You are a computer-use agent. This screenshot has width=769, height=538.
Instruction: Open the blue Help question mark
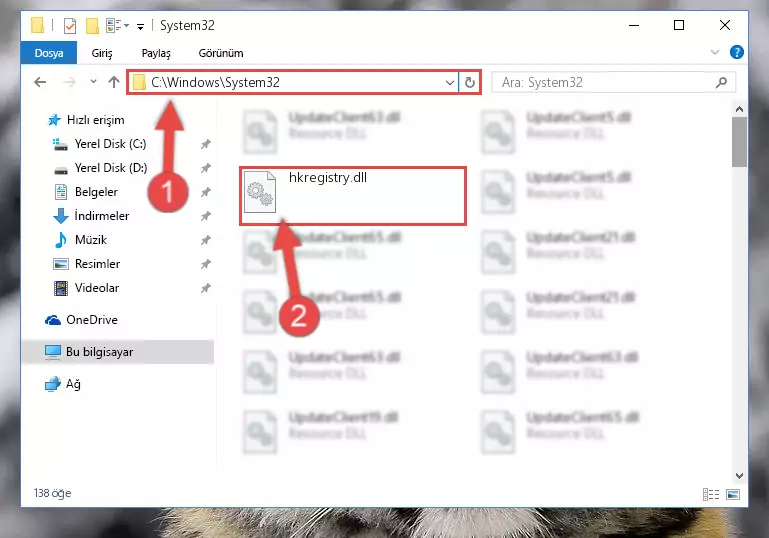(737, 52)
